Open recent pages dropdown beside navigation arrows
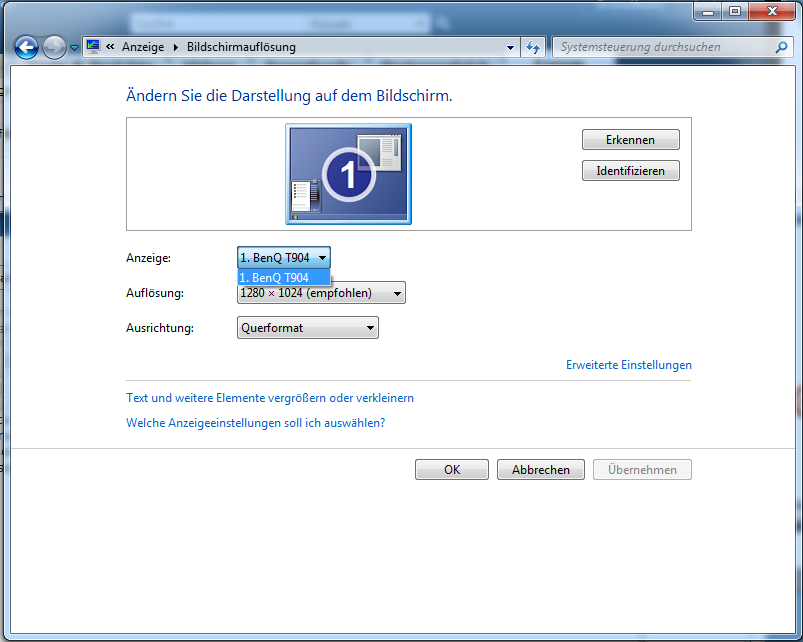This screenshot has width=803, height=642. click(x=74, y=48)
